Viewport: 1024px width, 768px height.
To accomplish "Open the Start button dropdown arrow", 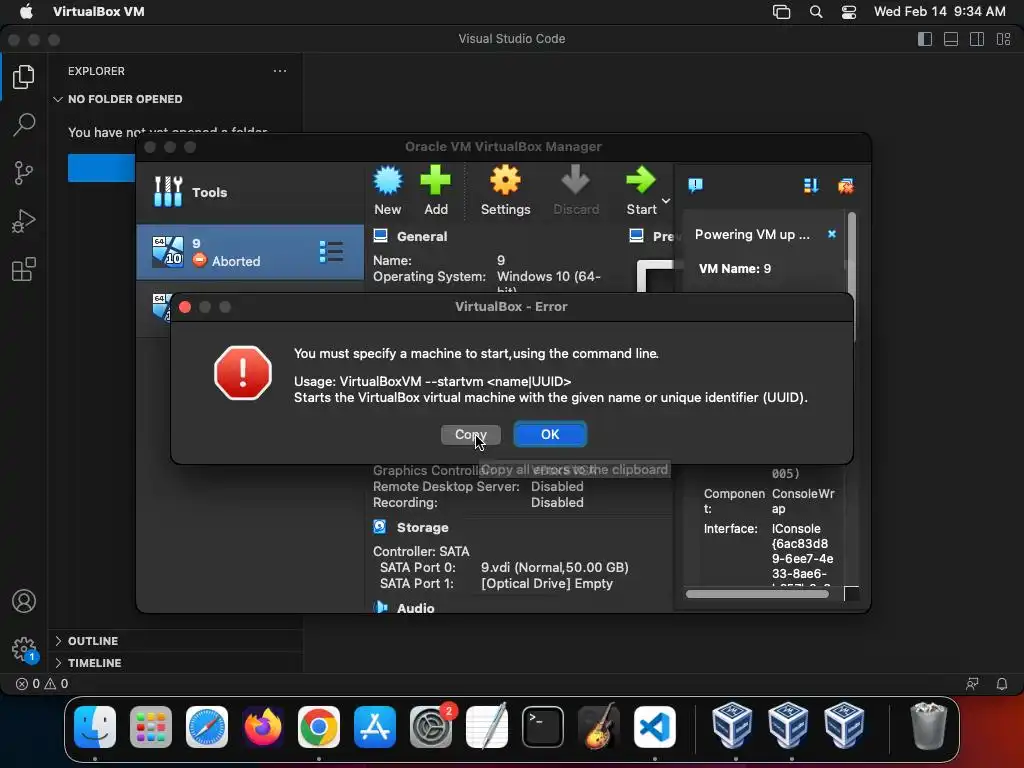I will (666, 200).
